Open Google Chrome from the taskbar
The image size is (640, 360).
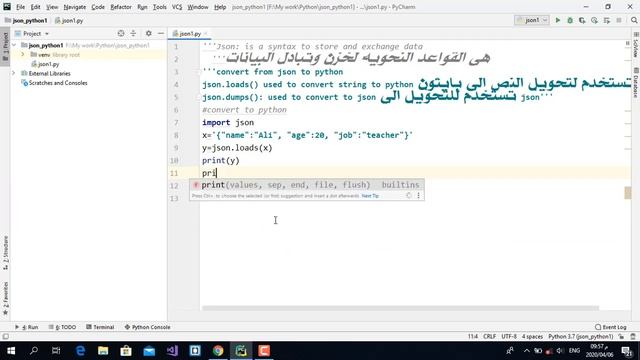(x=218, y=351)
